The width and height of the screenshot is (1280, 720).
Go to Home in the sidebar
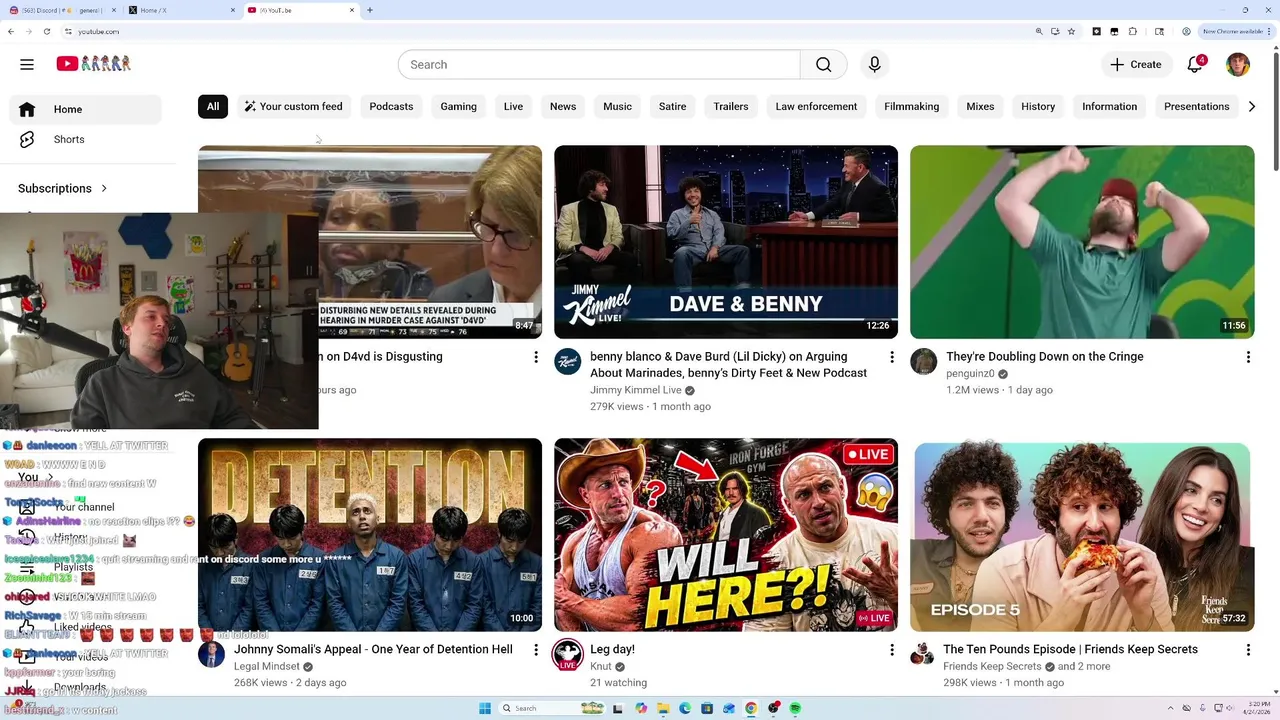(x=85, y=109)
